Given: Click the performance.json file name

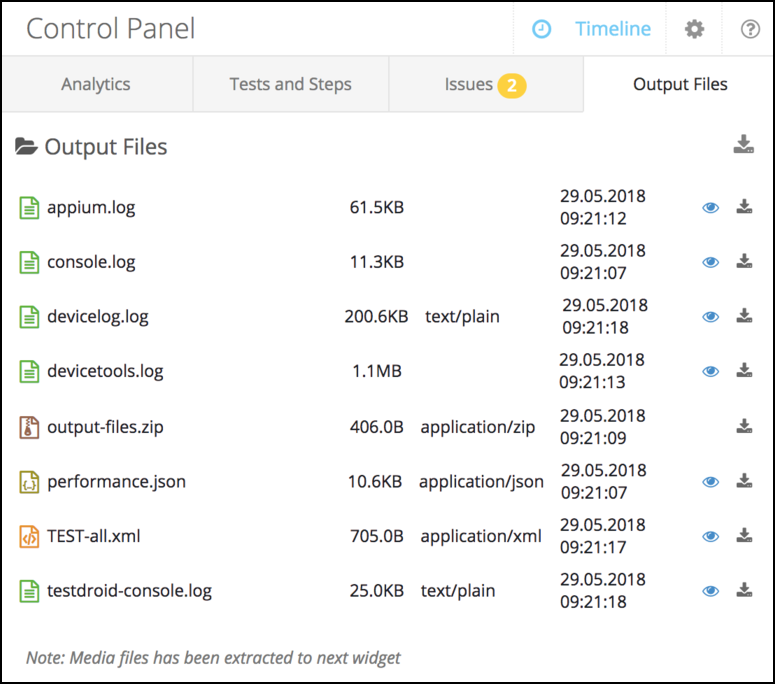Looking at the screenshot, I should click(x=116, y=481).
